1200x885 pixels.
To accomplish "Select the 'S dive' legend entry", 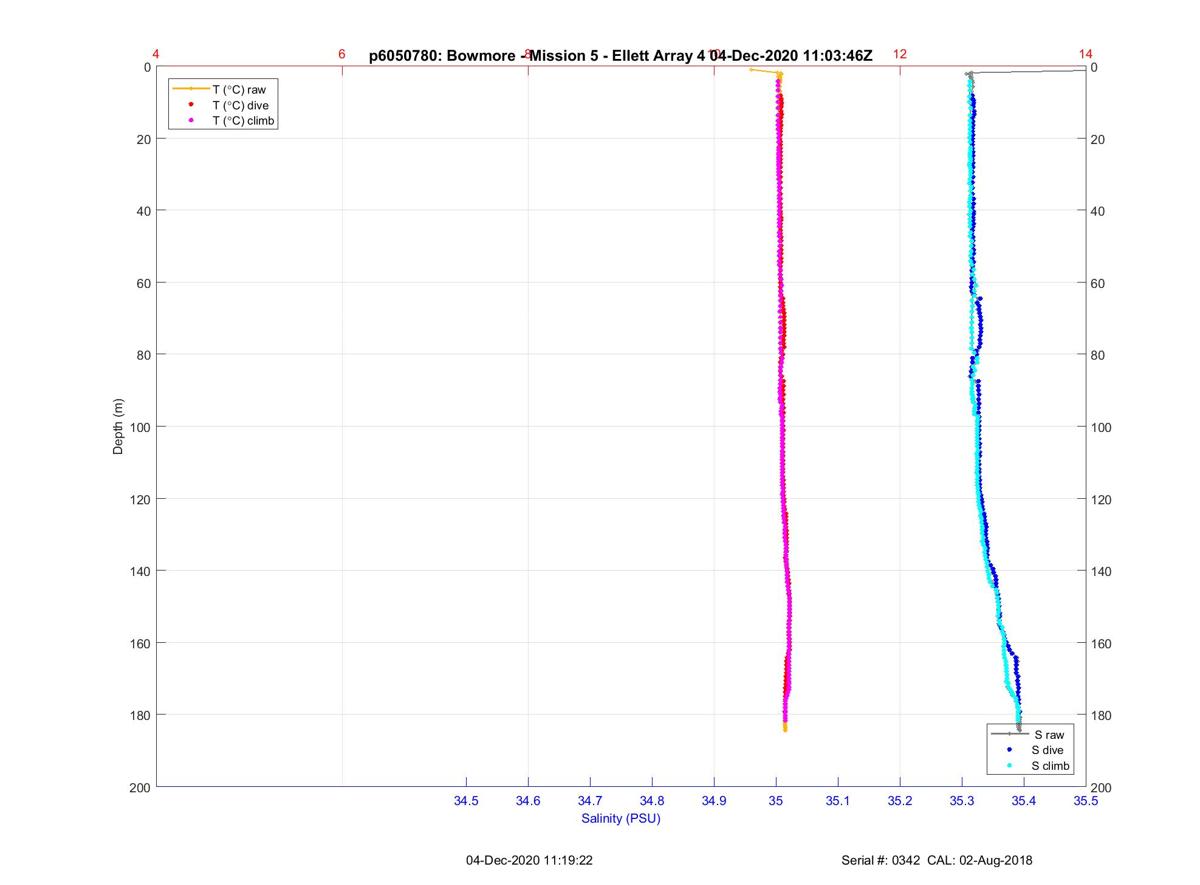I will pos(1034,750).
